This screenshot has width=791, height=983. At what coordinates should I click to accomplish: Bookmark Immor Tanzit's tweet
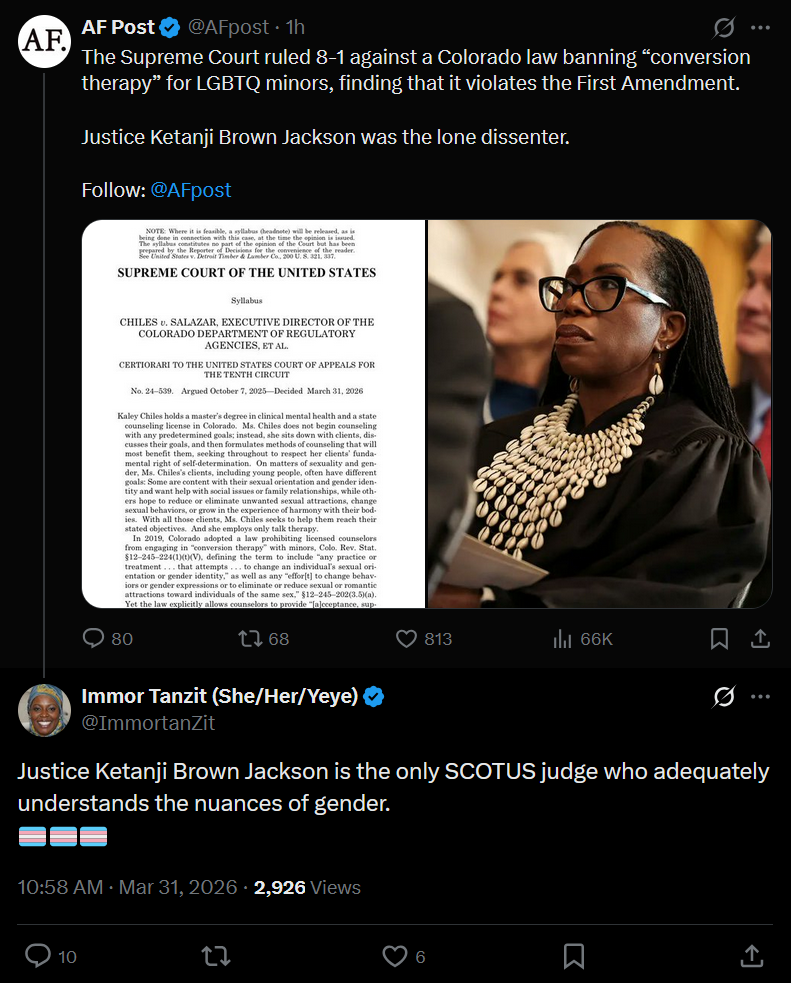pos(574,956)
